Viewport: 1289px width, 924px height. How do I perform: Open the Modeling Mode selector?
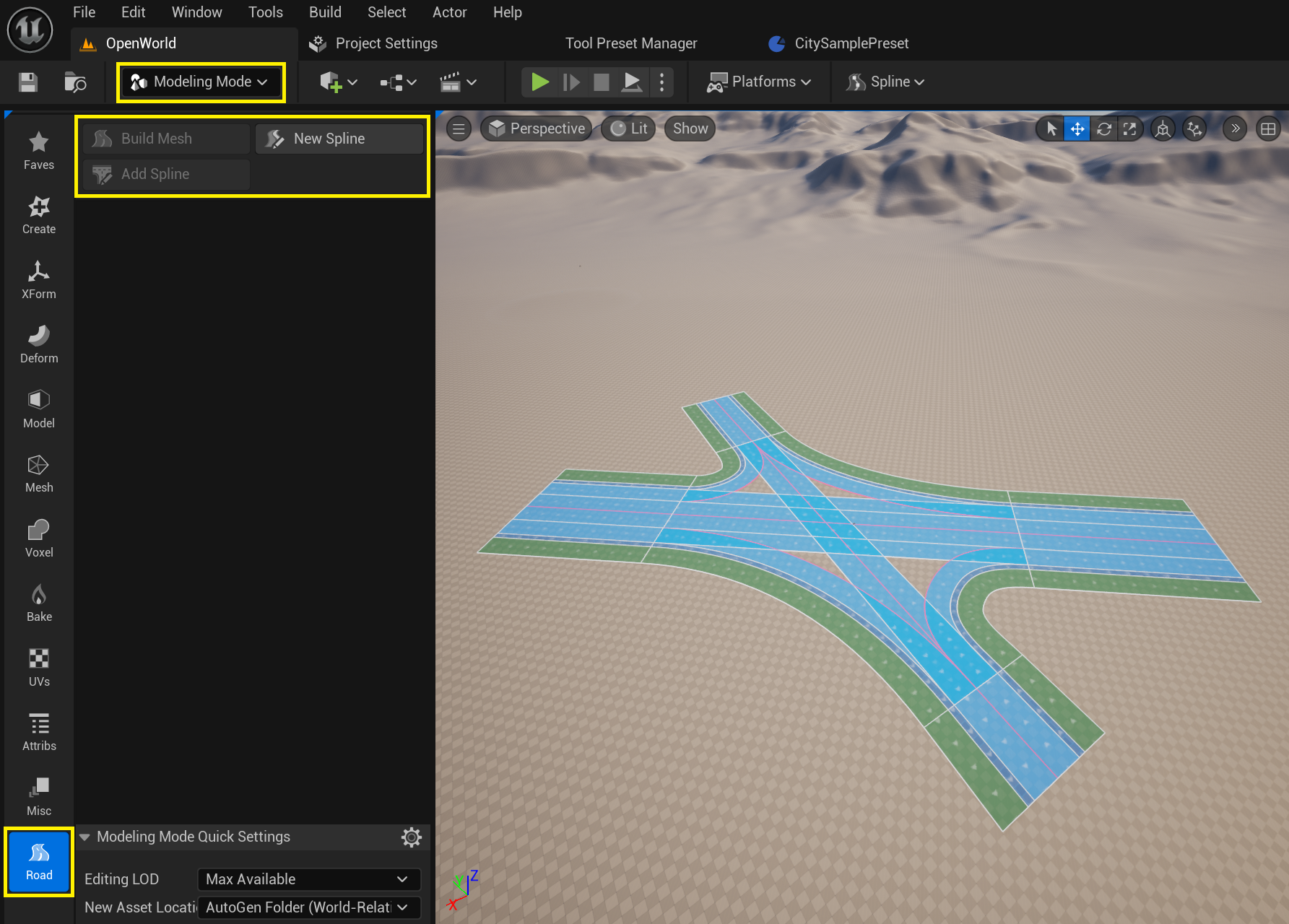(x=200, y=82)
